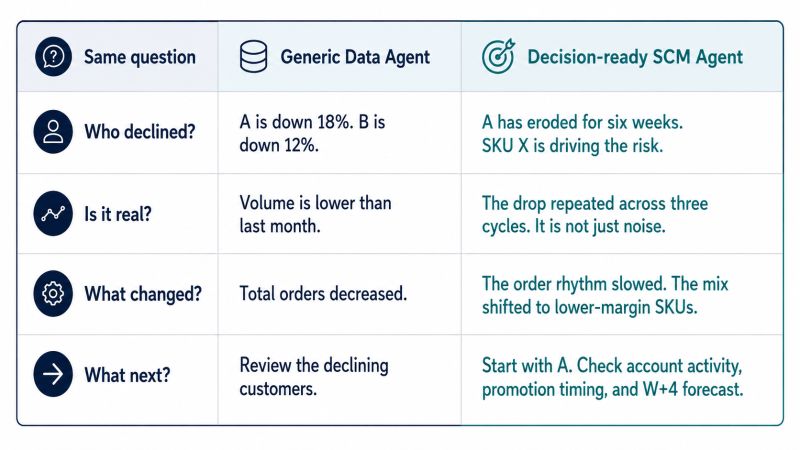Viewport: 800px width, 450px height.
Task: Click the right arrow icon beside What next
Action: click(53, 374)
